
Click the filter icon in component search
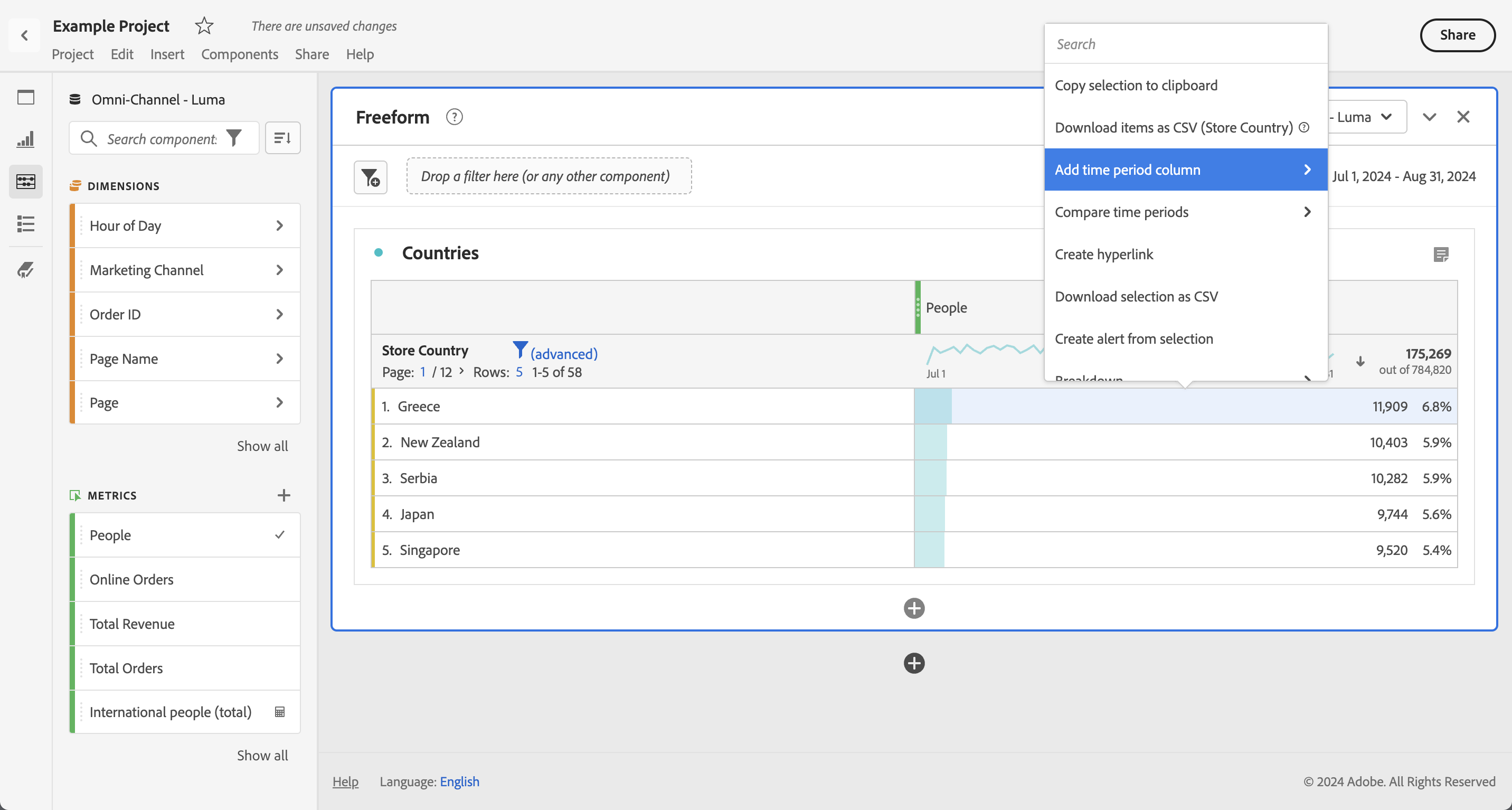234,138
